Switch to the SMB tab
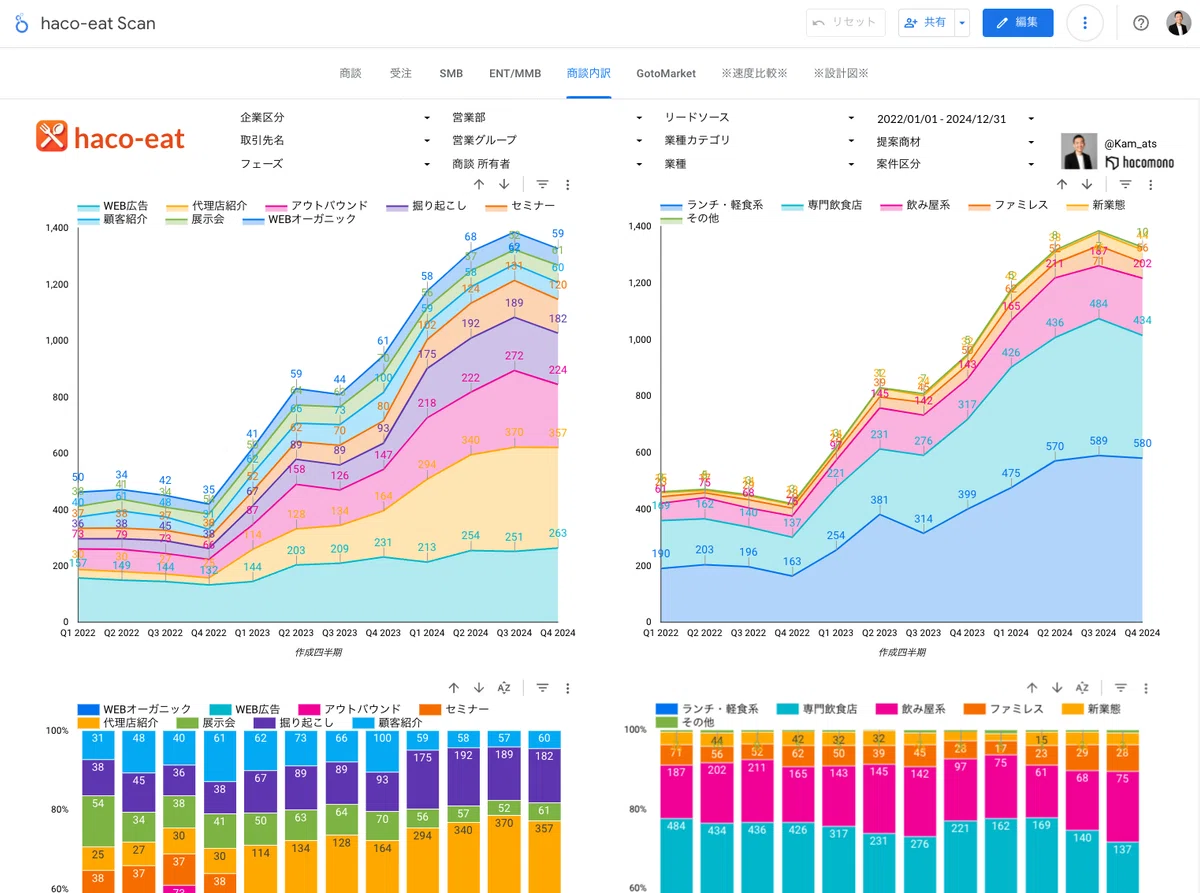The width and height of the screenshot is (1200, 893). pos(451,73)
